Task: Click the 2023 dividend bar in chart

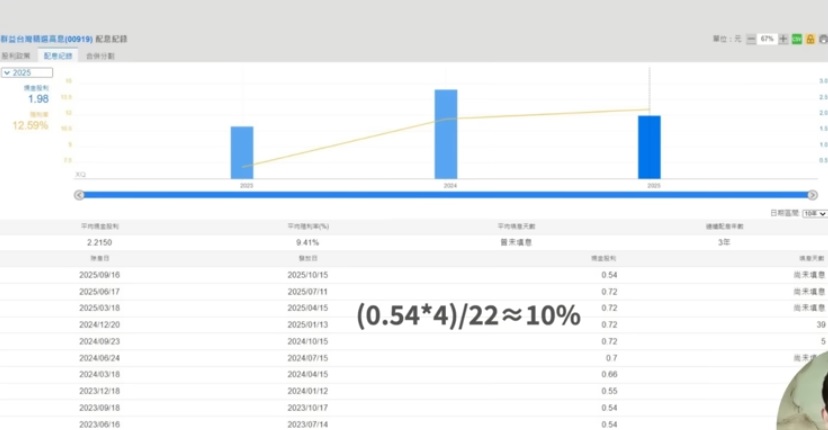Action: [242, 152]
